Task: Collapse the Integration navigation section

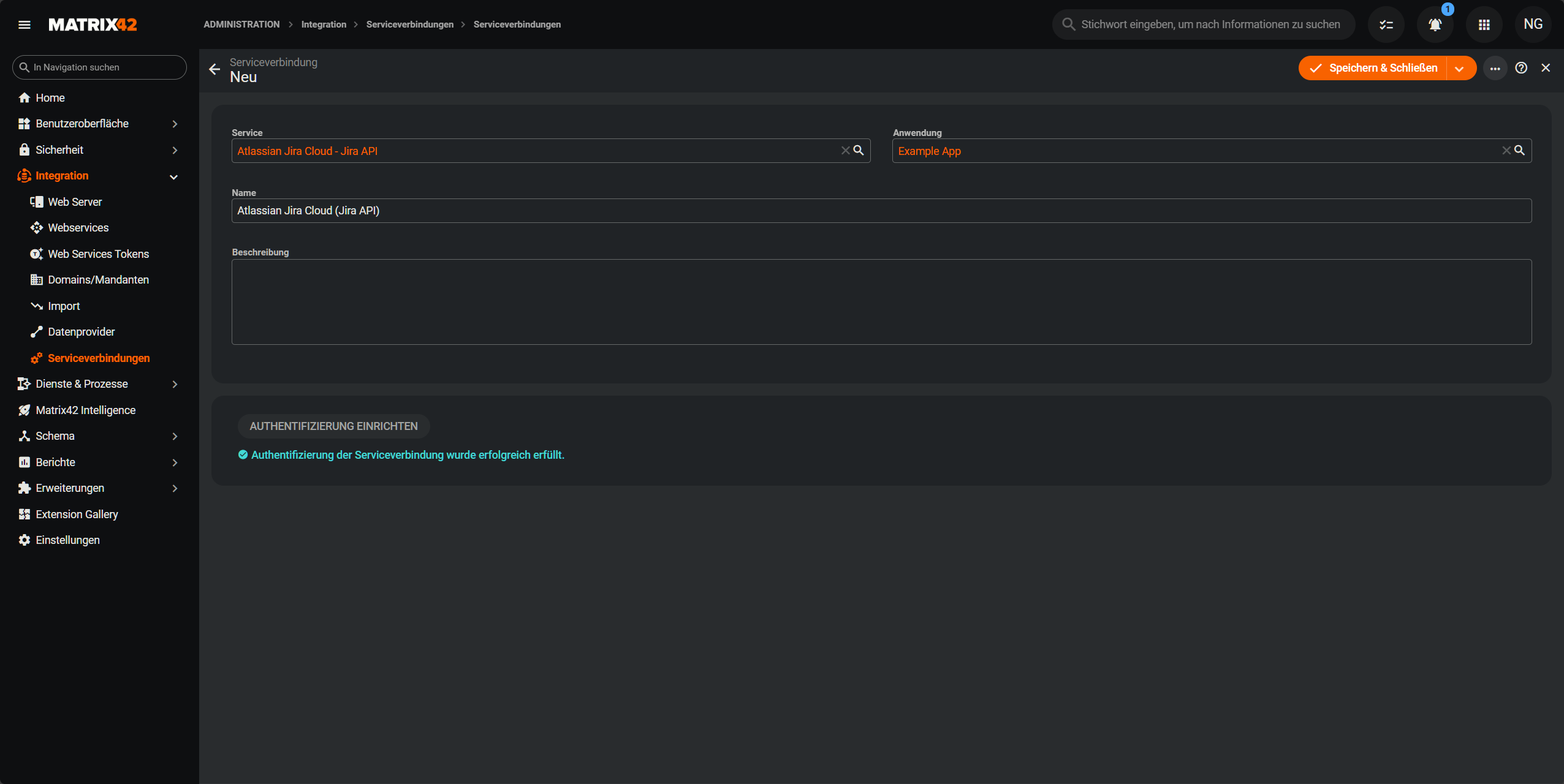Action: click(173, 176)
